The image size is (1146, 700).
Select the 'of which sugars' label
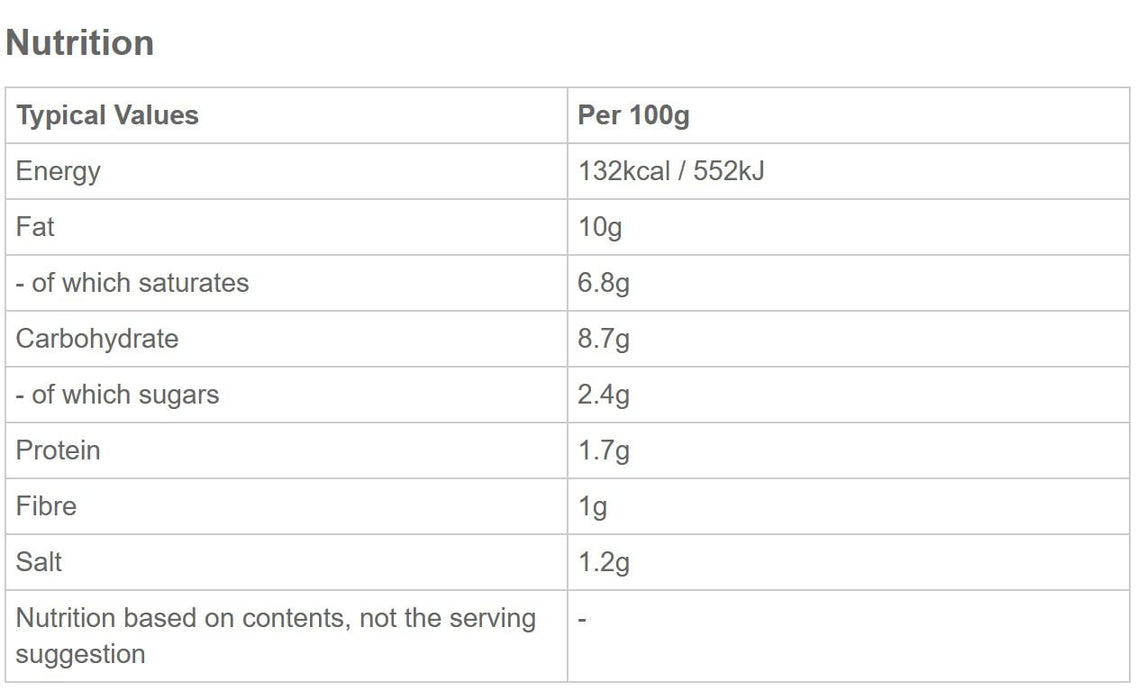[x=117, y=395]
